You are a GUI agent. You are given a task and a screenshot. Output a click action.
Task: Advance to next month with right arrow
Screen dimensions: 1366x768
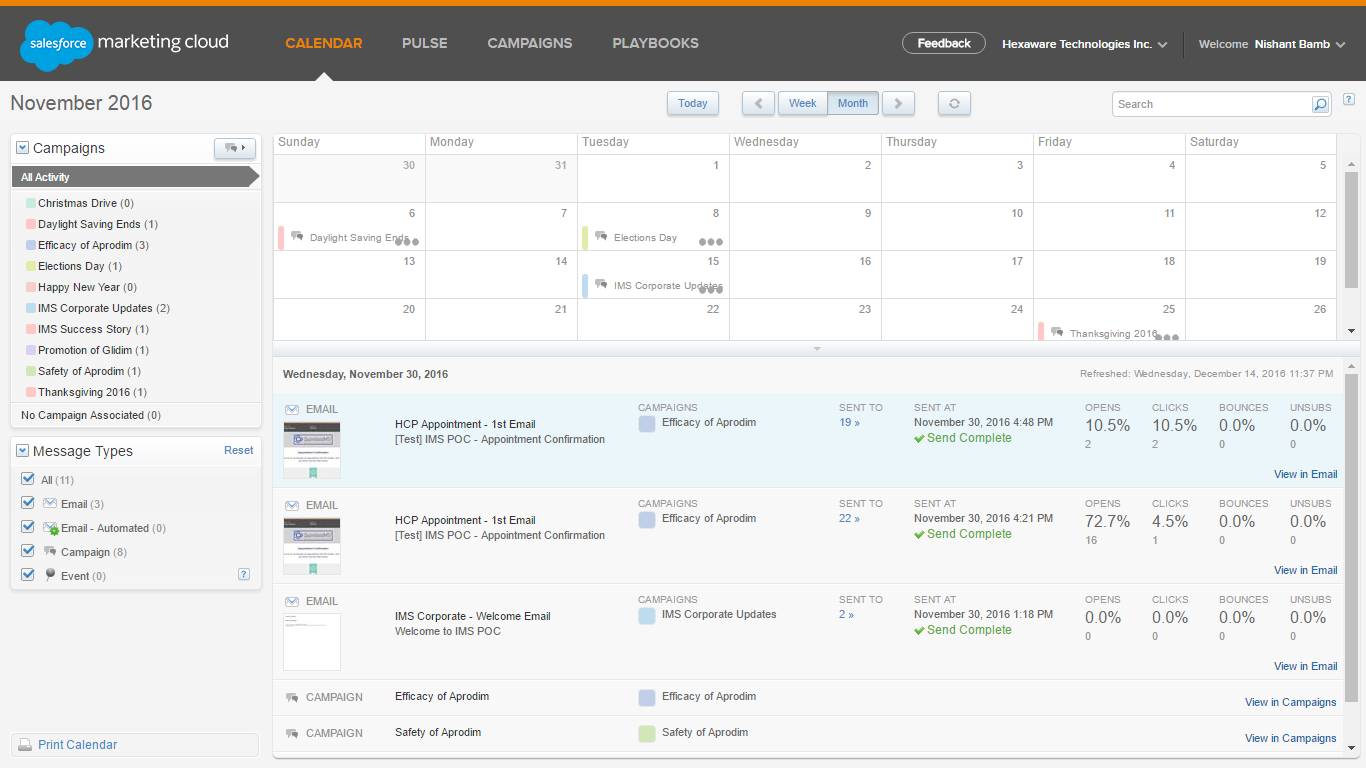(x=898, y=103)
